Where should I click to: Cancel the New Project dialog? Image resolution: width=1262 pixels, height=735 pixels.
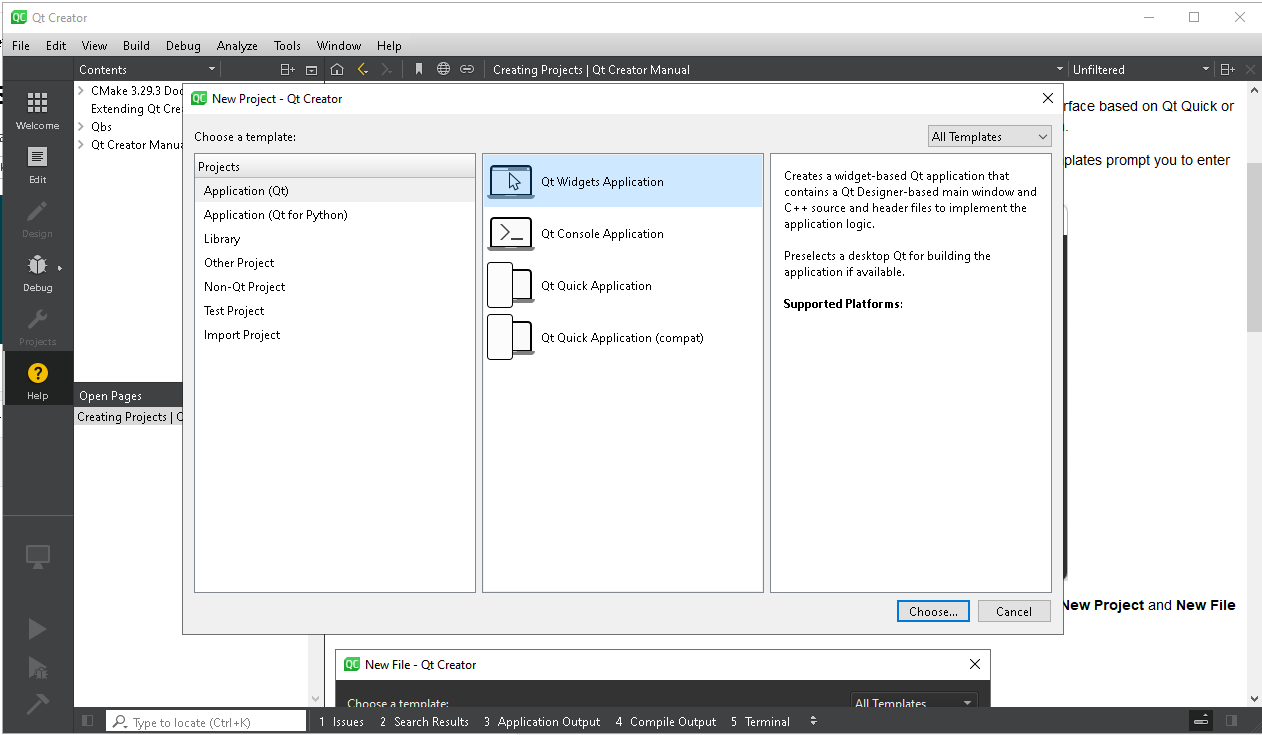pos(1013,611)
